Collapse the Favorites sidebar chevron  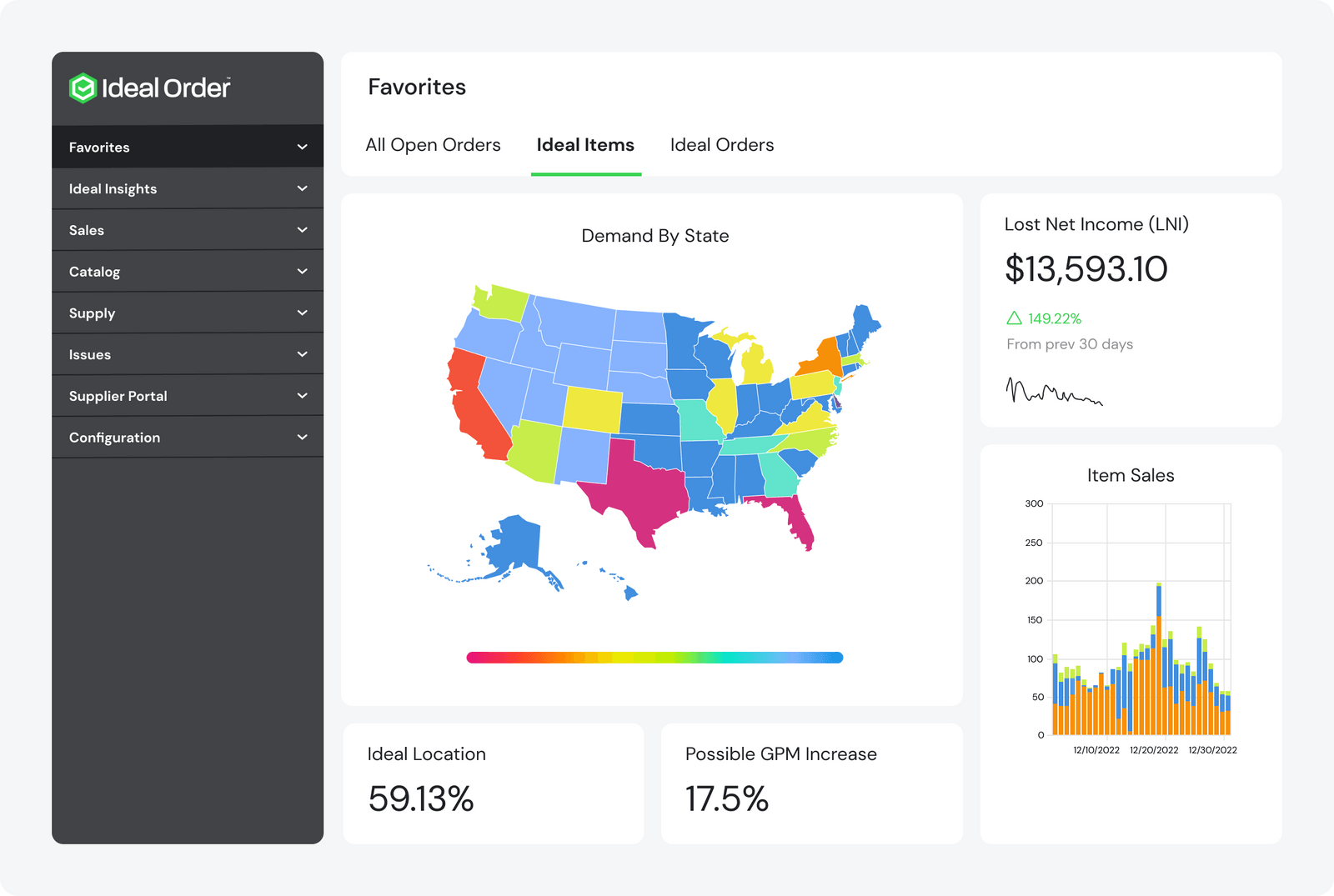[x=302, y=147]
